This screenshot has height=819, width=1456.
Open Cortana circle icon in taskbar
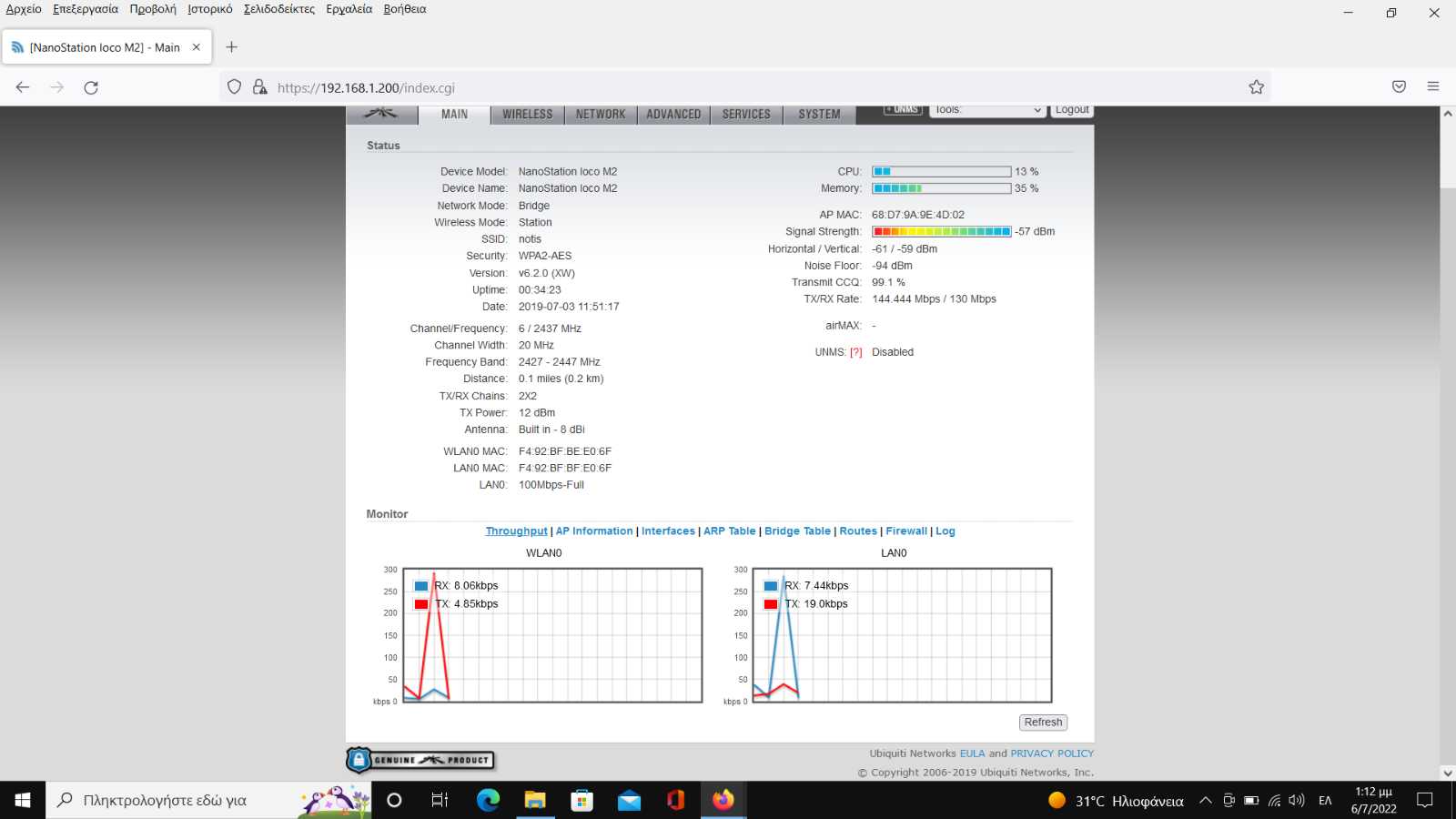tap(394, 800)
